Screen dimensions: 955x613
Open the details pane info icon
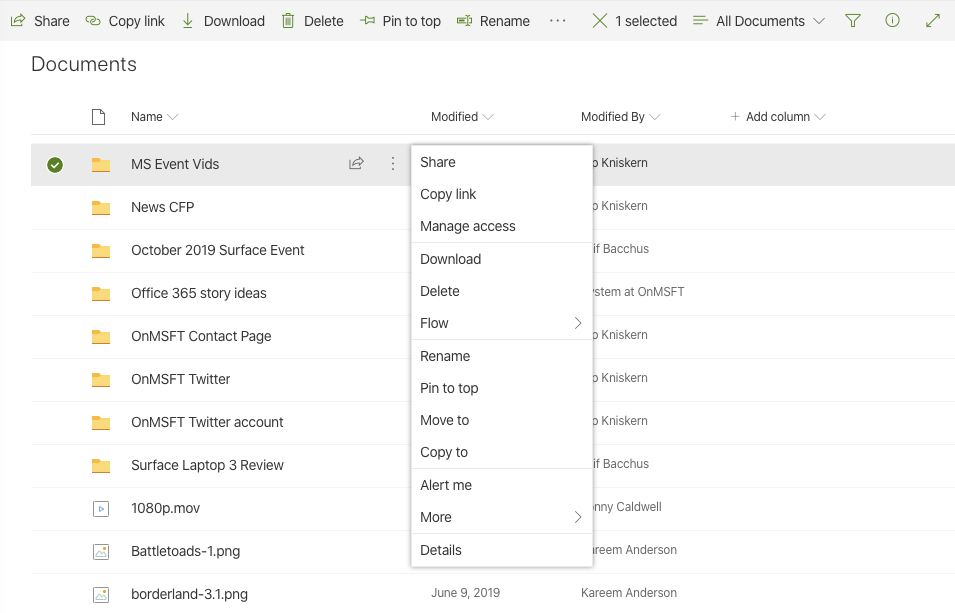(892, 21)
